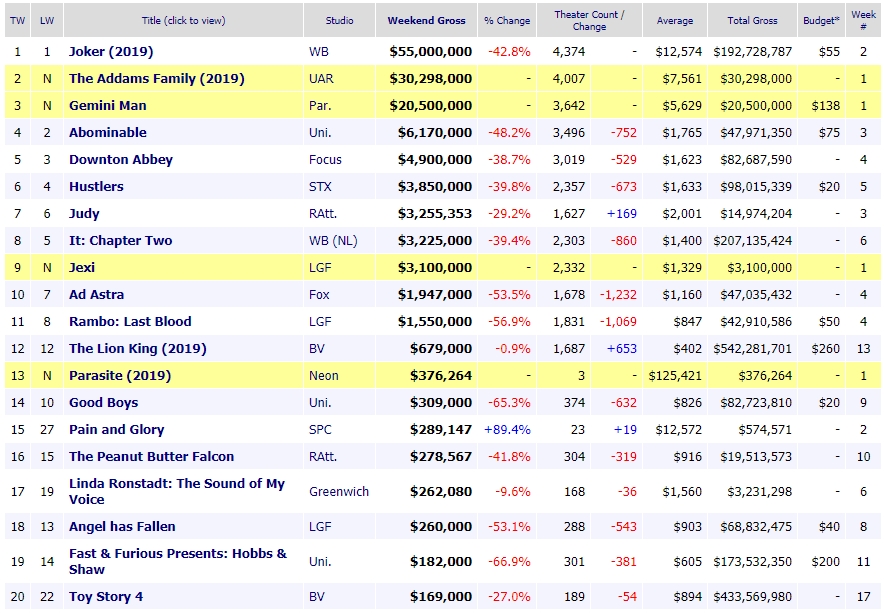Open The Peanut Butter Falcon link
This screenshot has width=884, height=613.
(x=152, y=457)
